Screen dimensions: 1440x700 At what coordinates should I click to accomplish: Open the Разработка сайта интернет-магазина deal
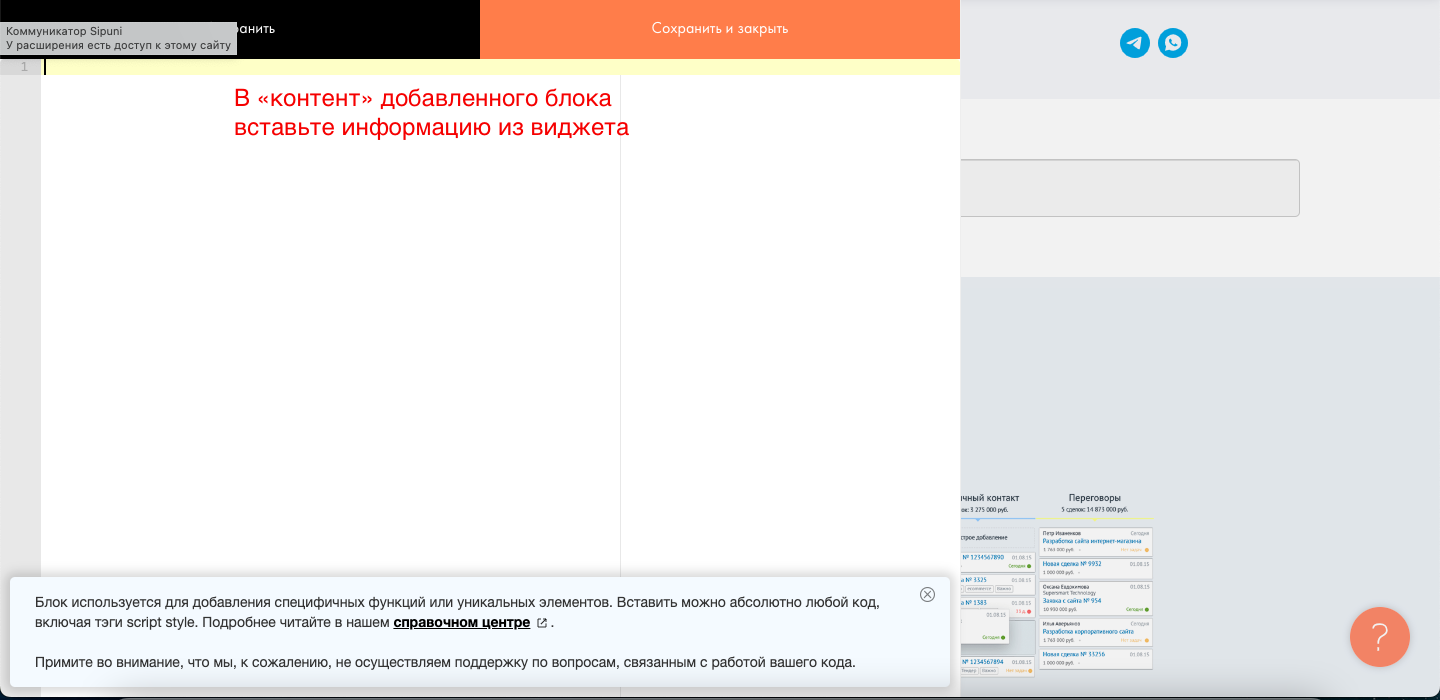[1092, 541]
